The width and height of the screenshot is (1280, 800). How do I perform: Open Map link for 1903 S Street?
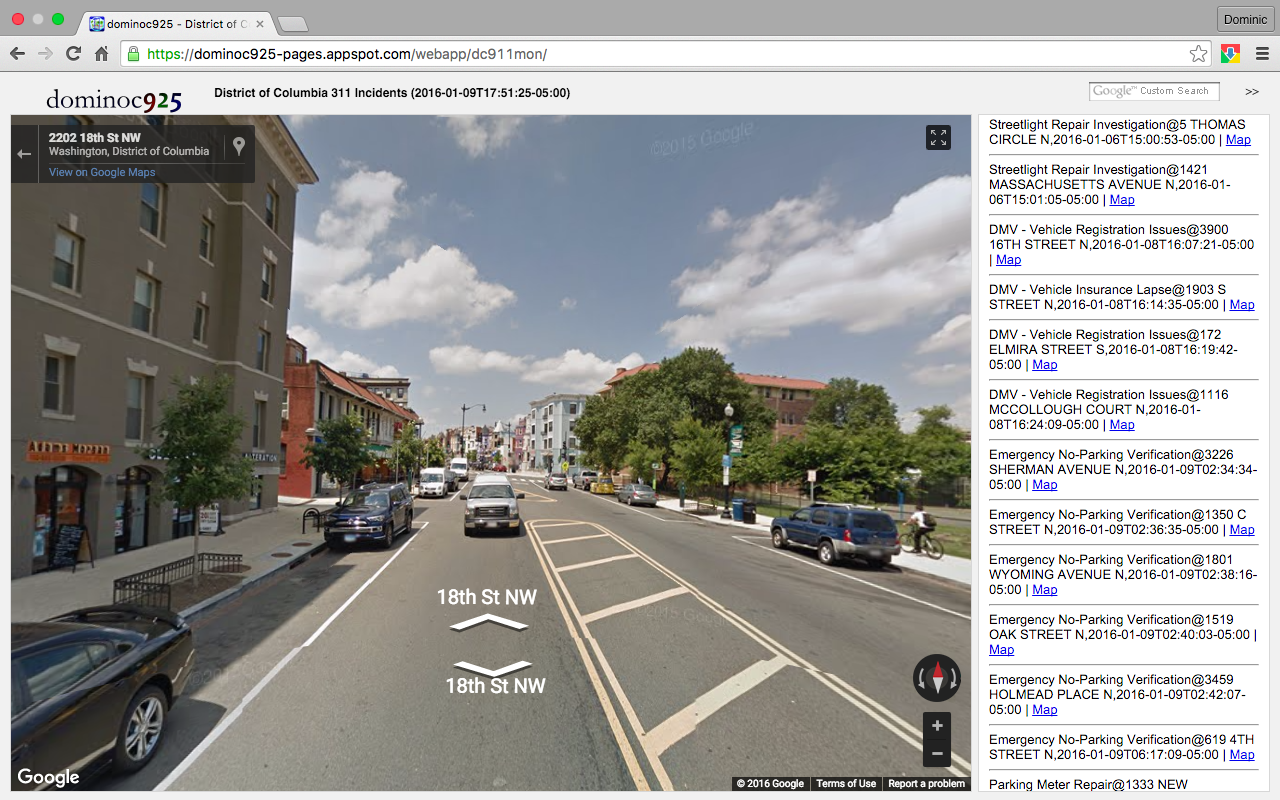point(1242,305)
